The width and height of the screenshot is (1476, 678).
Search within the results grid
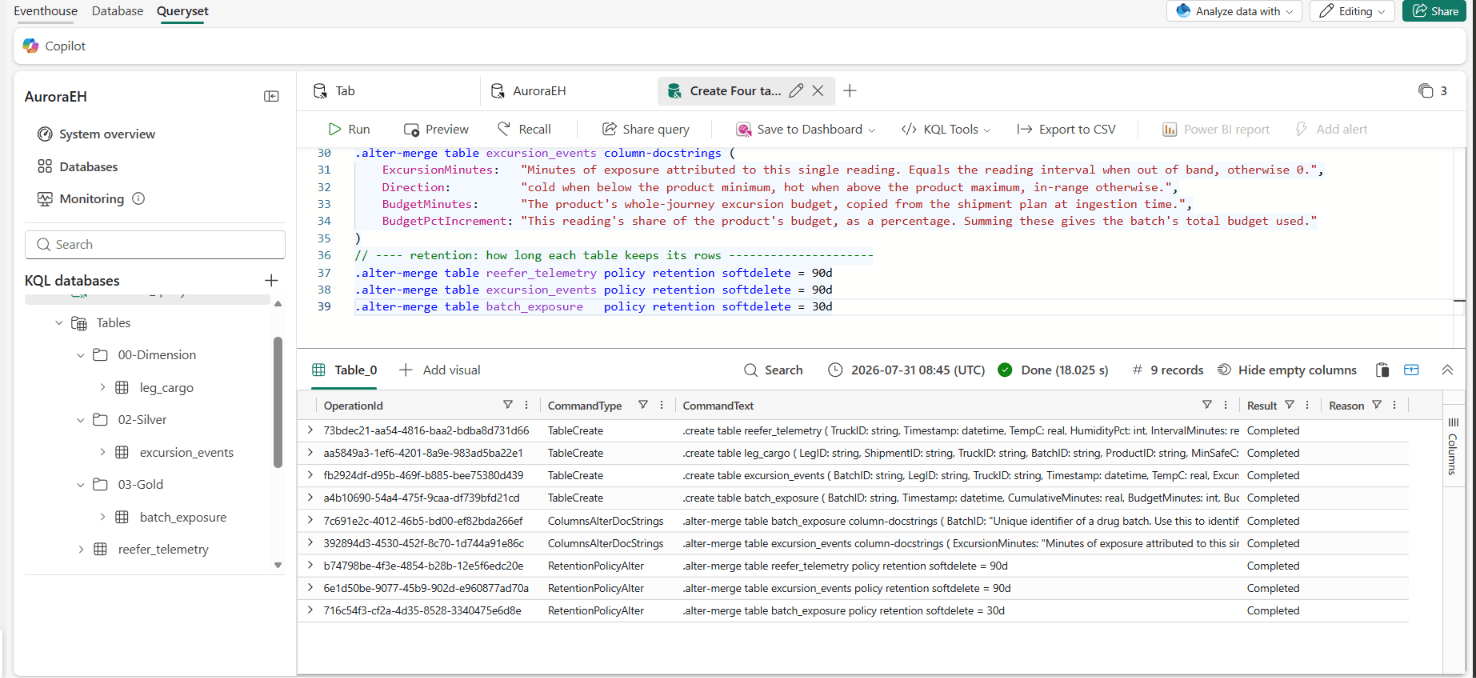(x=773, y=370)
